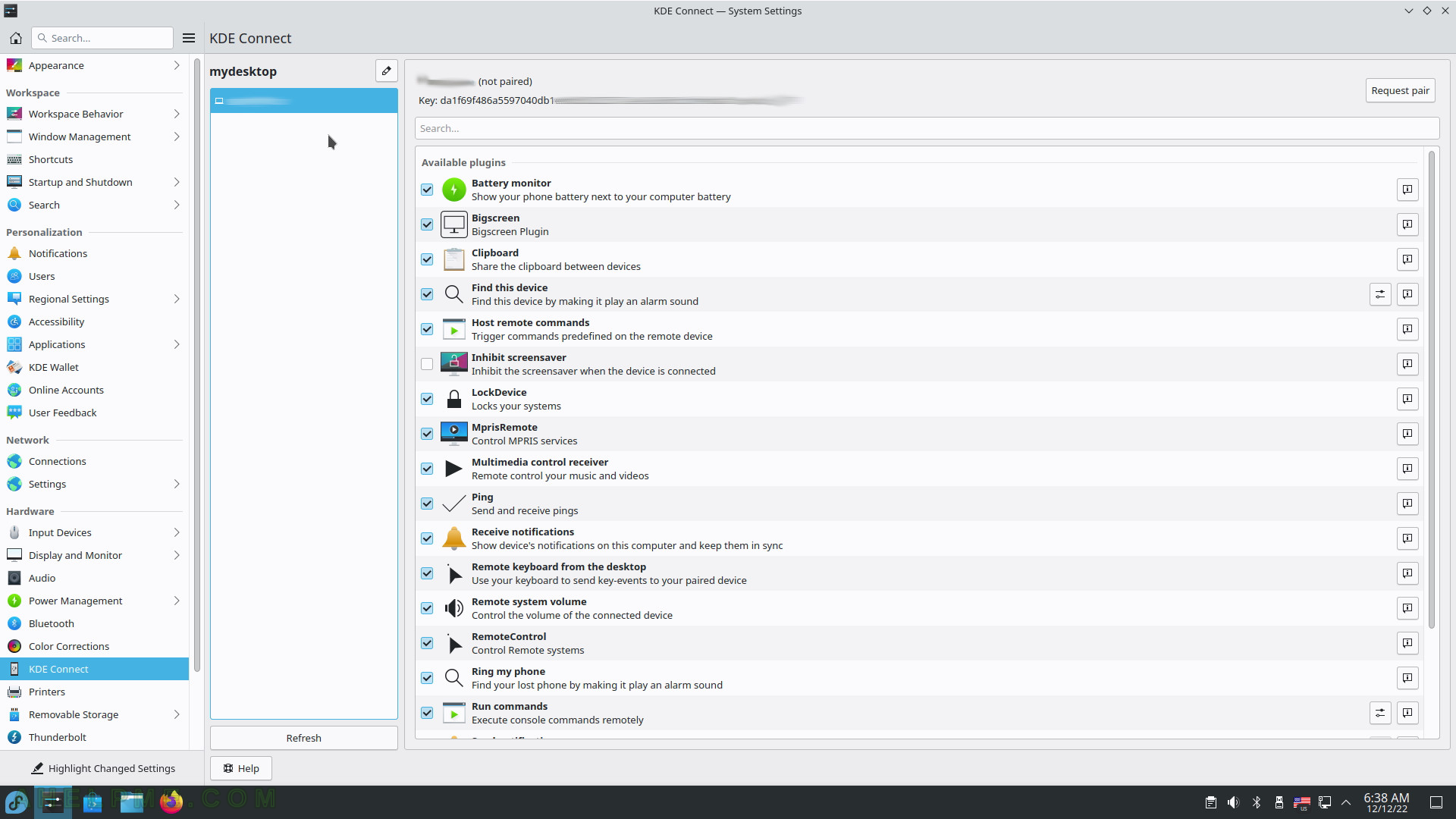
Task: Expand Input Devices submenu
Action: tap(177, 532)
